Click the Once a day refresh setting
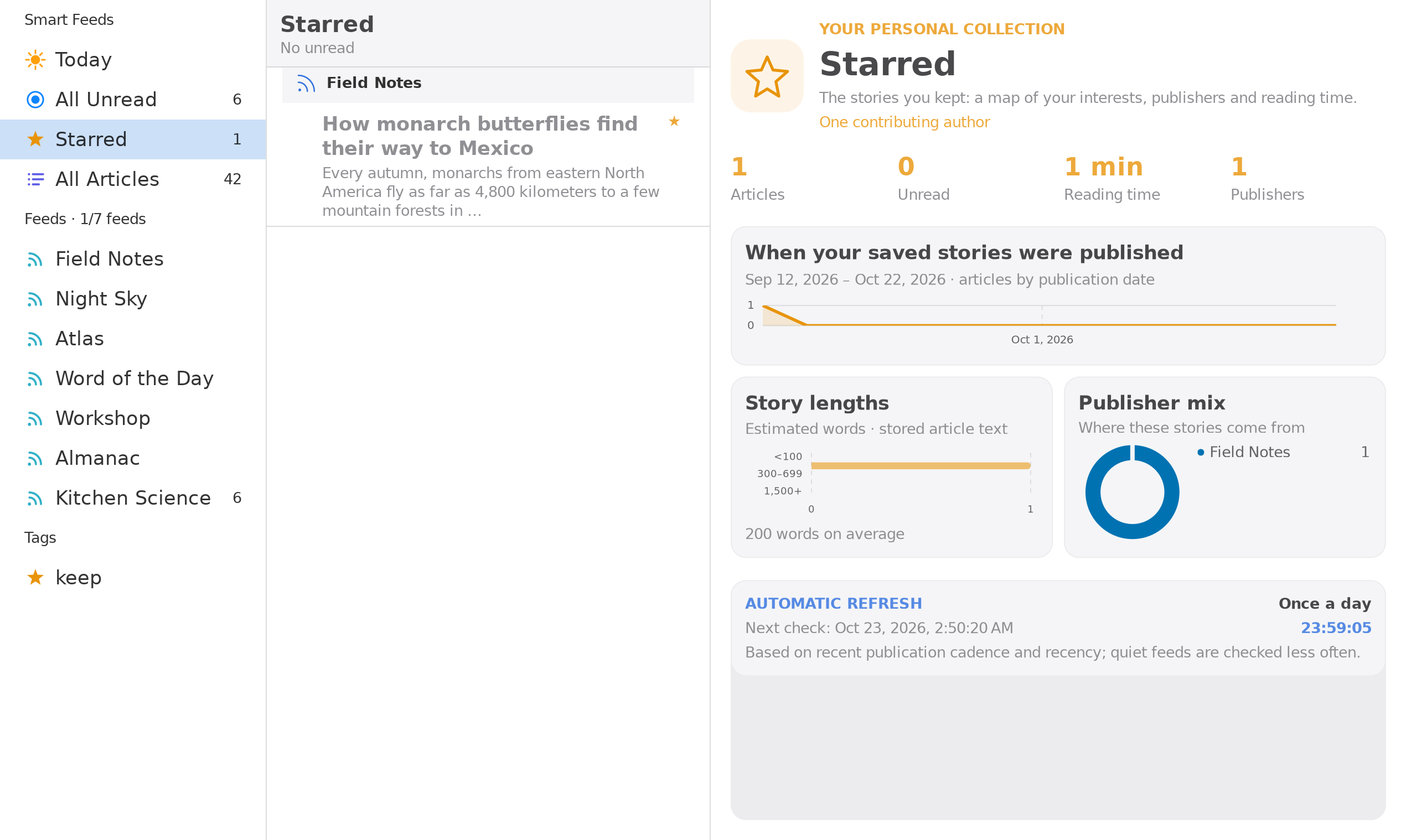This screenshot has height=840, width=1406. pyautogui.click(x=1325, y=603)
